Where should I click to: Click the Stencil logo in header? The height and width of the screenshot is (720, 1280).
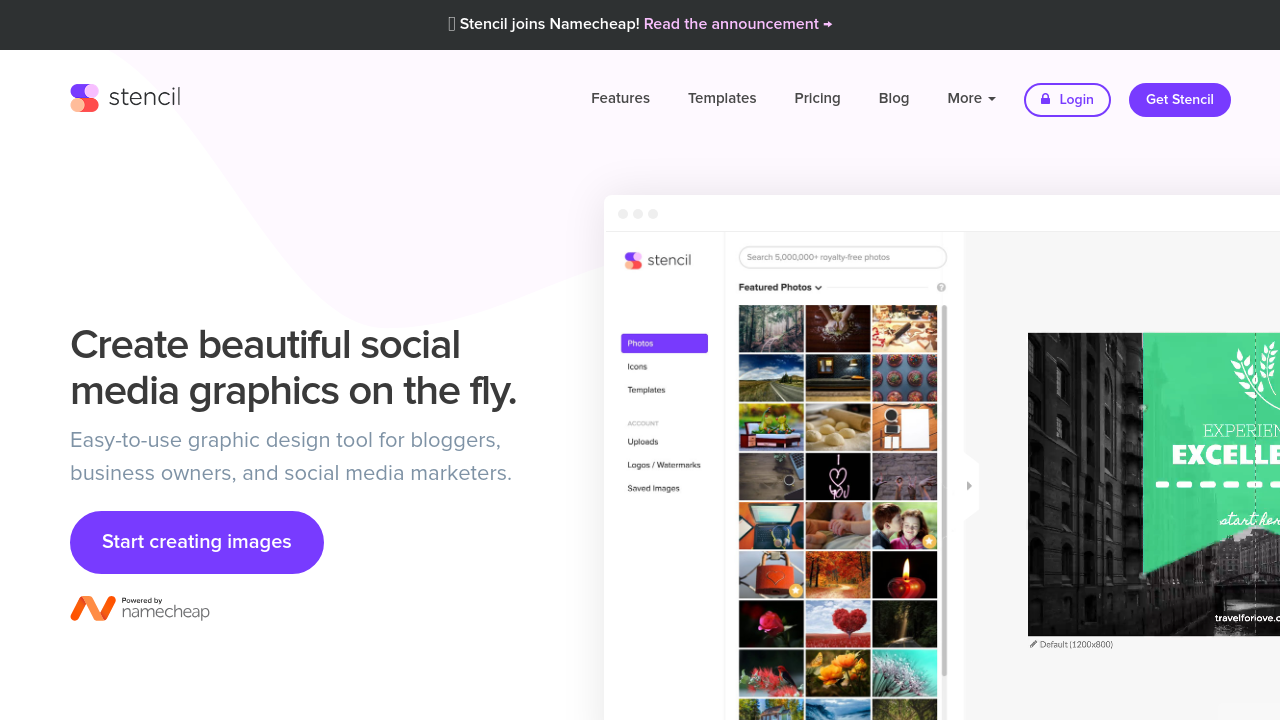pos(125,98)
